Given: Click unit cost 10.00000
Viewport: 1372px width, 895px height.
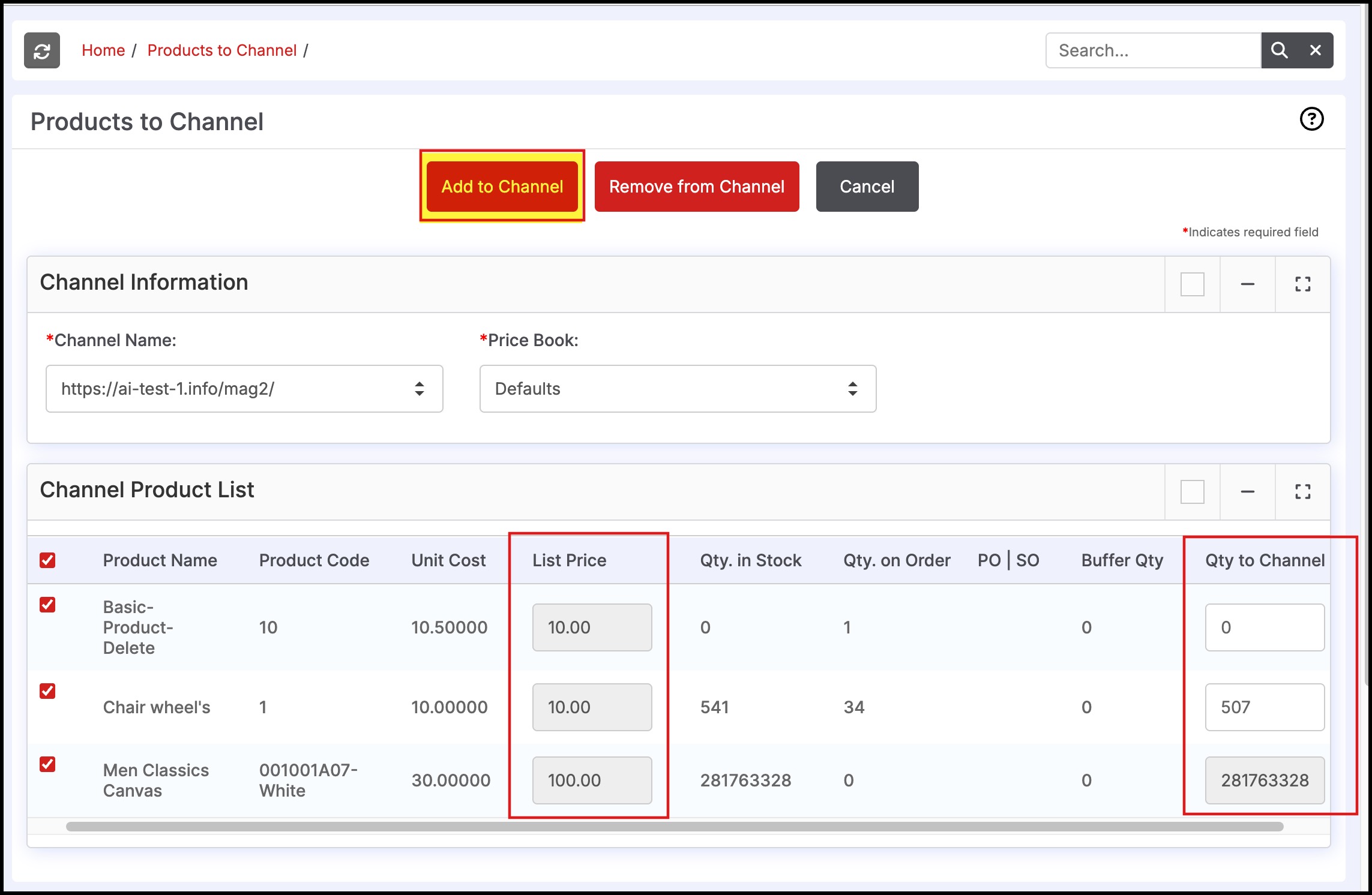Looking at the screenshot, I should [x=450, y=707].
